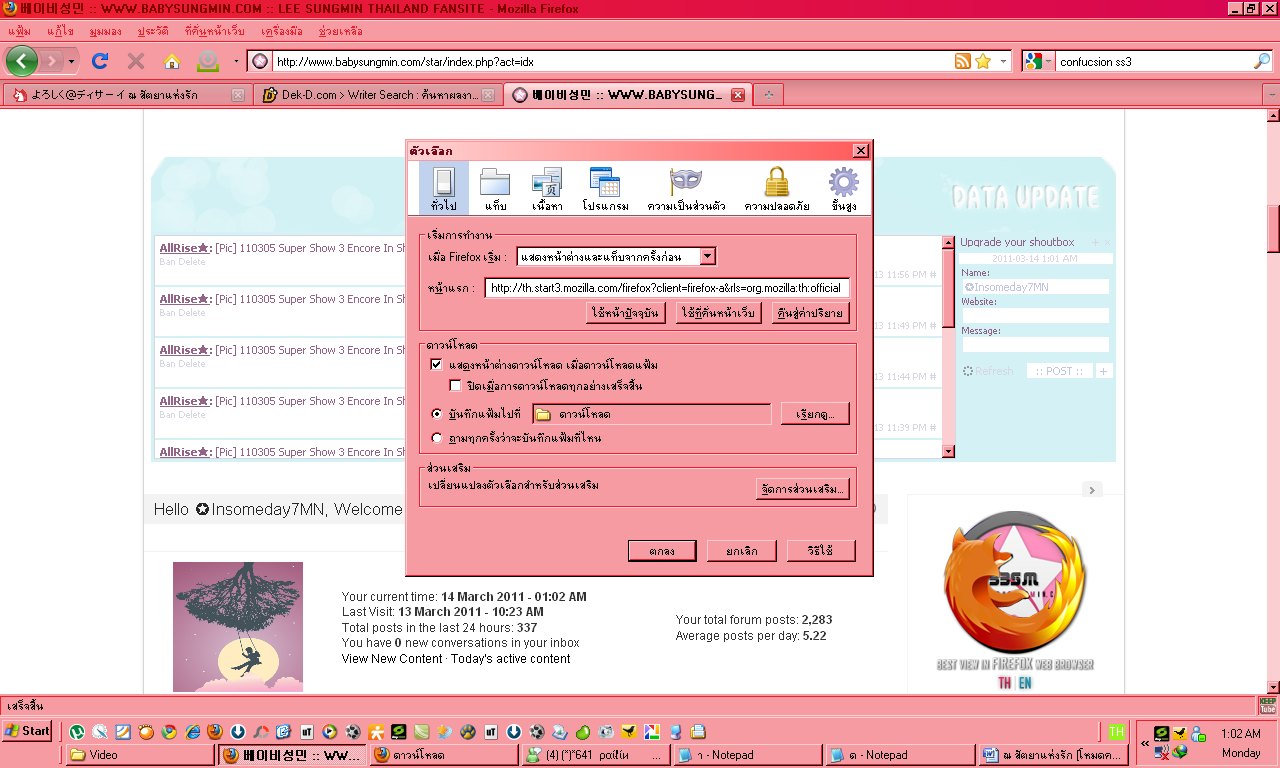Image resolution: width=1280 pixels, height=768 pixels.
Task: Click the search box containing 'confucsion ss3'
Action: [x=1153, y=61]
